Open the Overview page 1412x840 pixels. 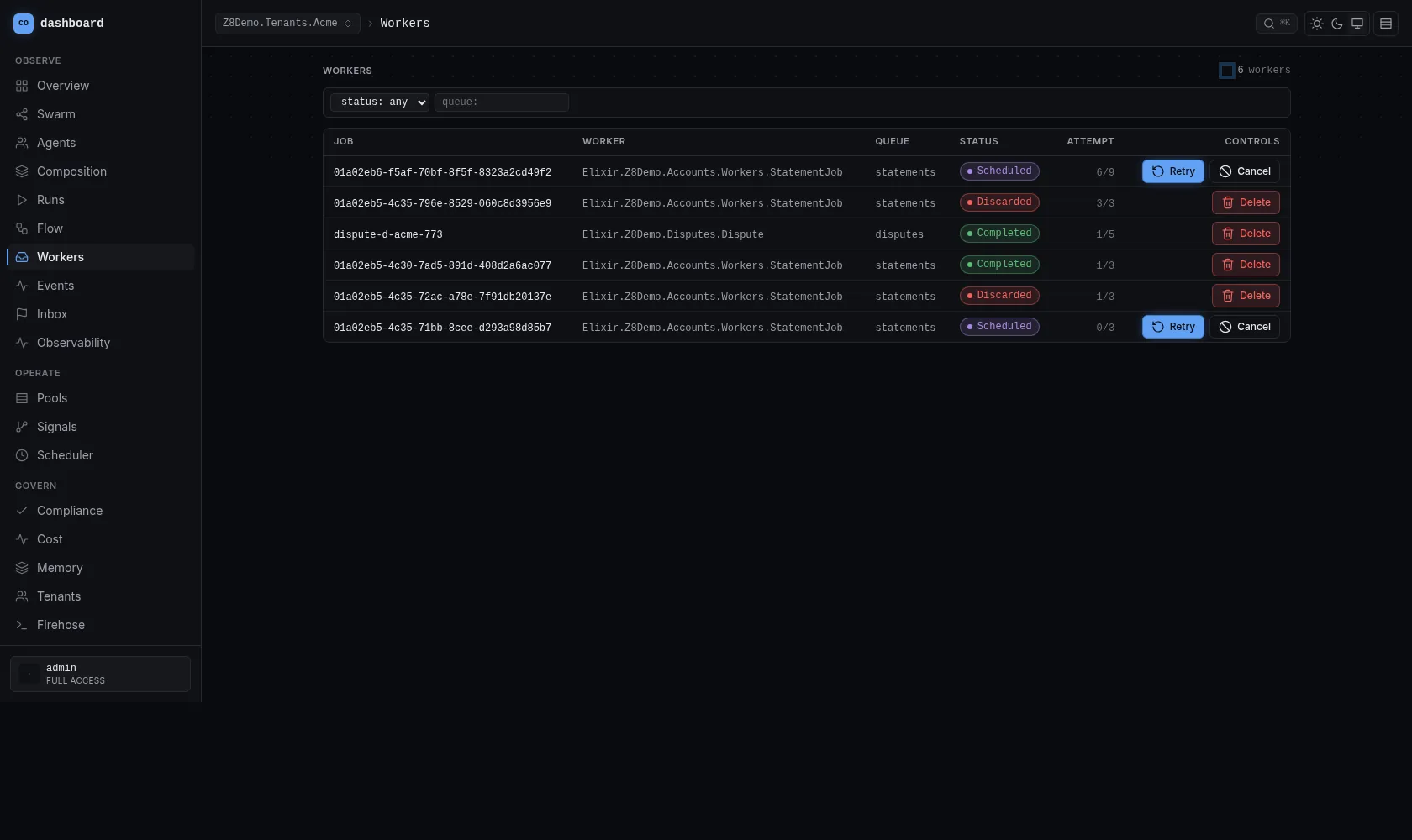coord(101,86)
